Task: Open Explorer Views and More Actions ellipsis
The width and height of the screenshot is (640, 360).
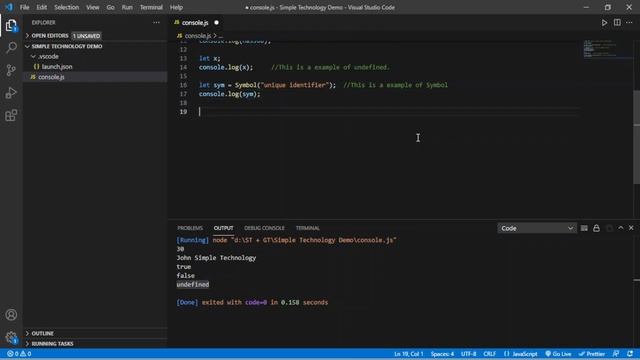Action: coord(156,22)
